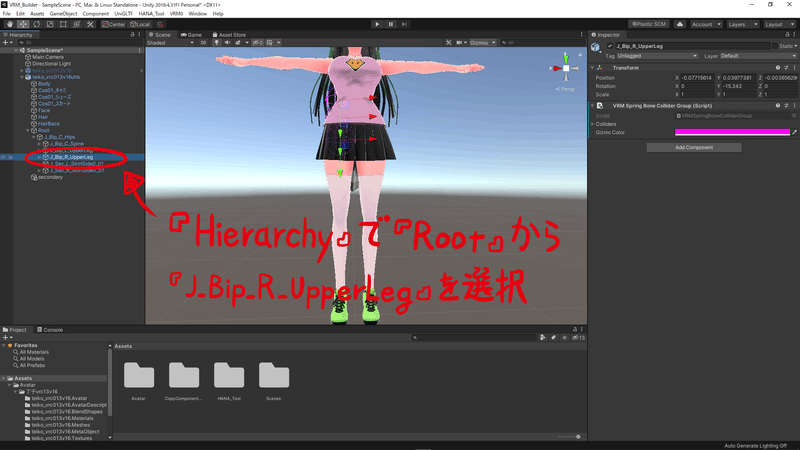Screen dimensions: 800x450
Task: Click the scene orientation gizmo center cube
Action: (x=566, y=68)
